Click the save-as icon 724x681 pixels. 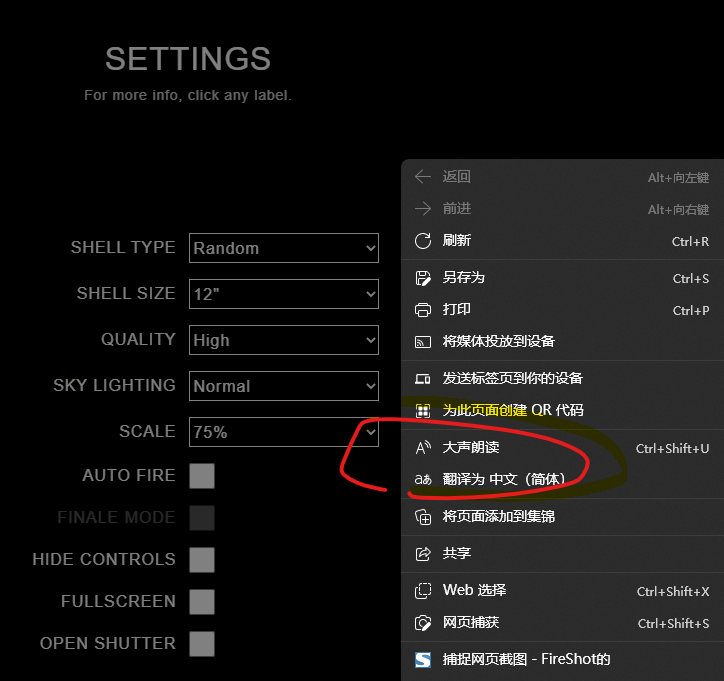[422, 278]
